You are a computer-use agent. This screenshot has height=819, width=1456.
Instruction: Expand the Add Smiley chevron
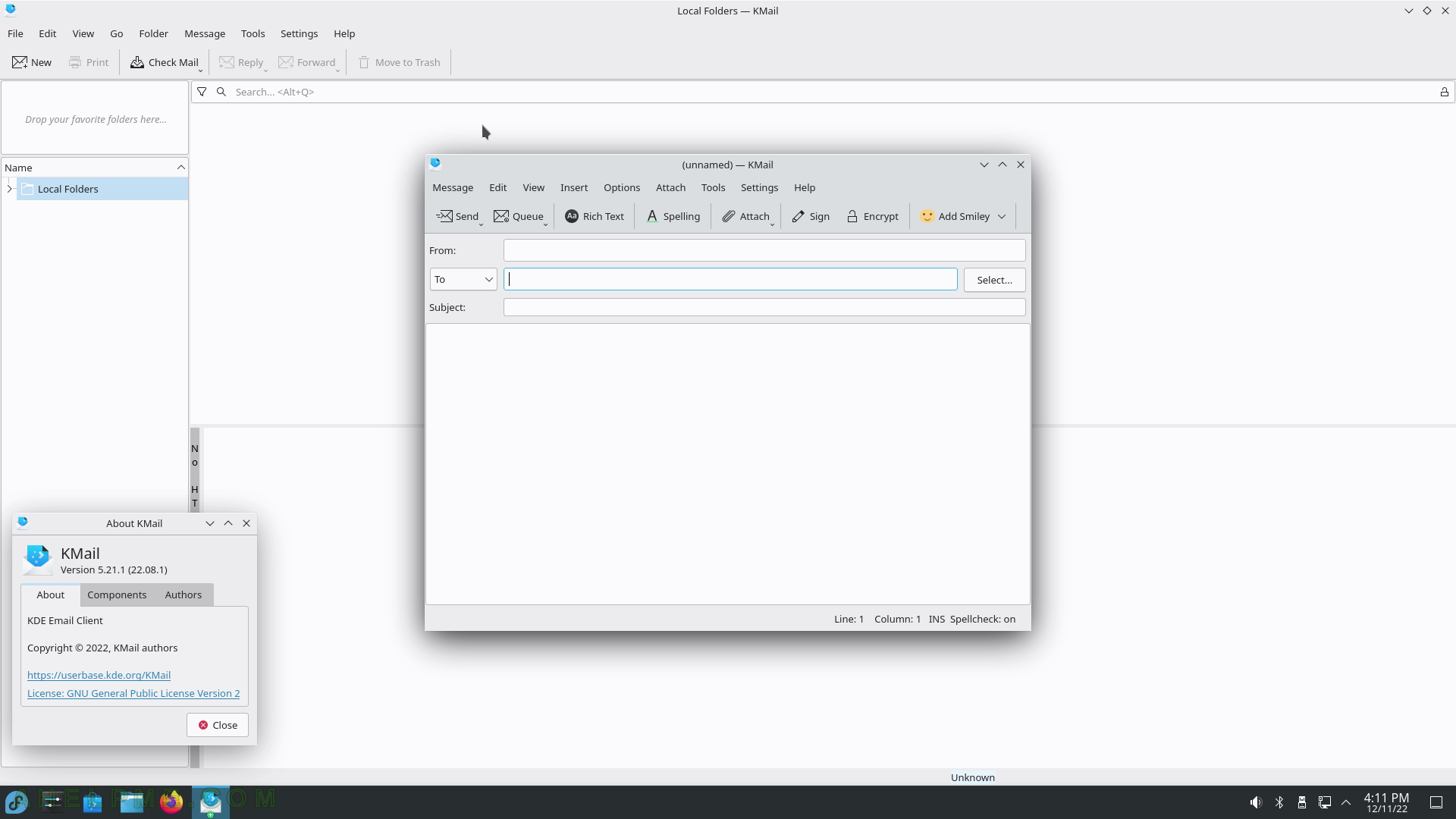pos(1002,216)
